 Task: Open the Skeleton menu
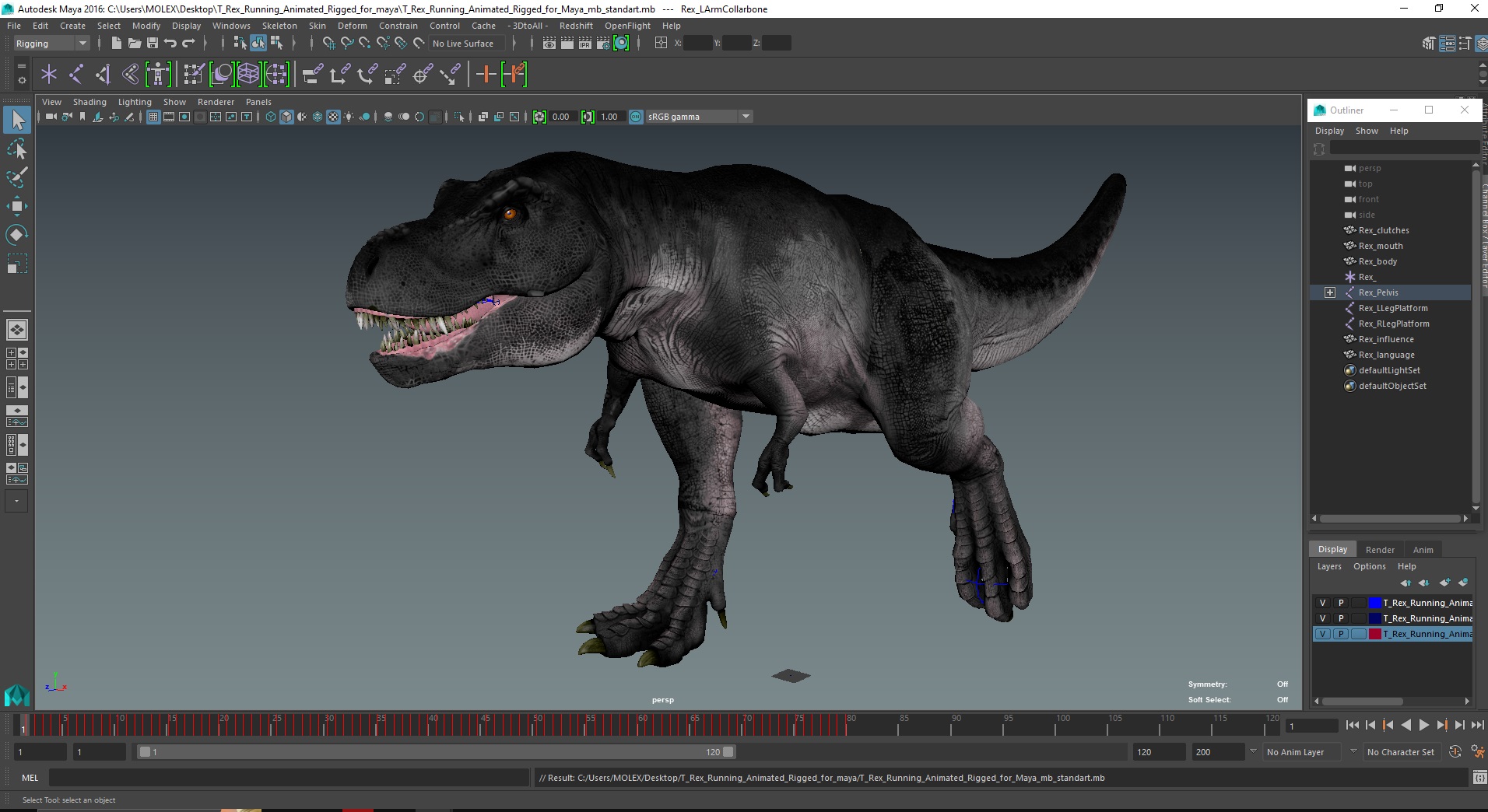279,26
